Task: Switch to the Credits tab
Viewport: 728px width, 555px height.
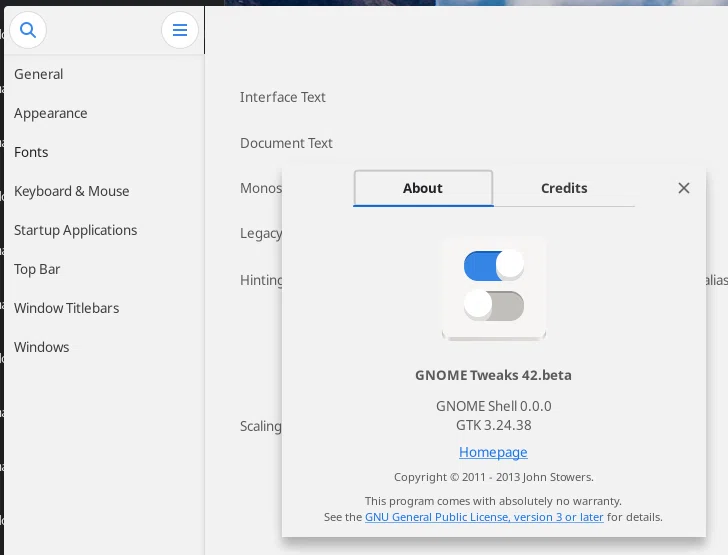Action: pos(564,188)
